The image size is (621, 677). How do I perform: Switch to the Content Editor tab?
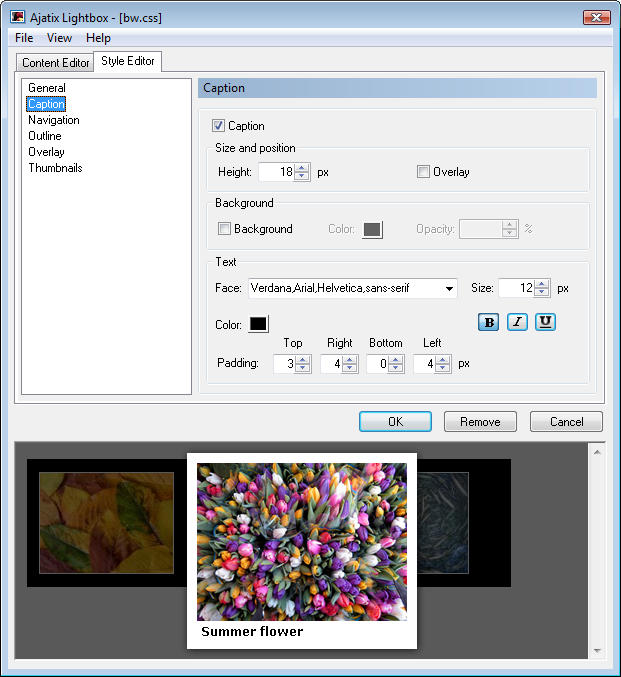pyautogui.click(x=55, y=63)
